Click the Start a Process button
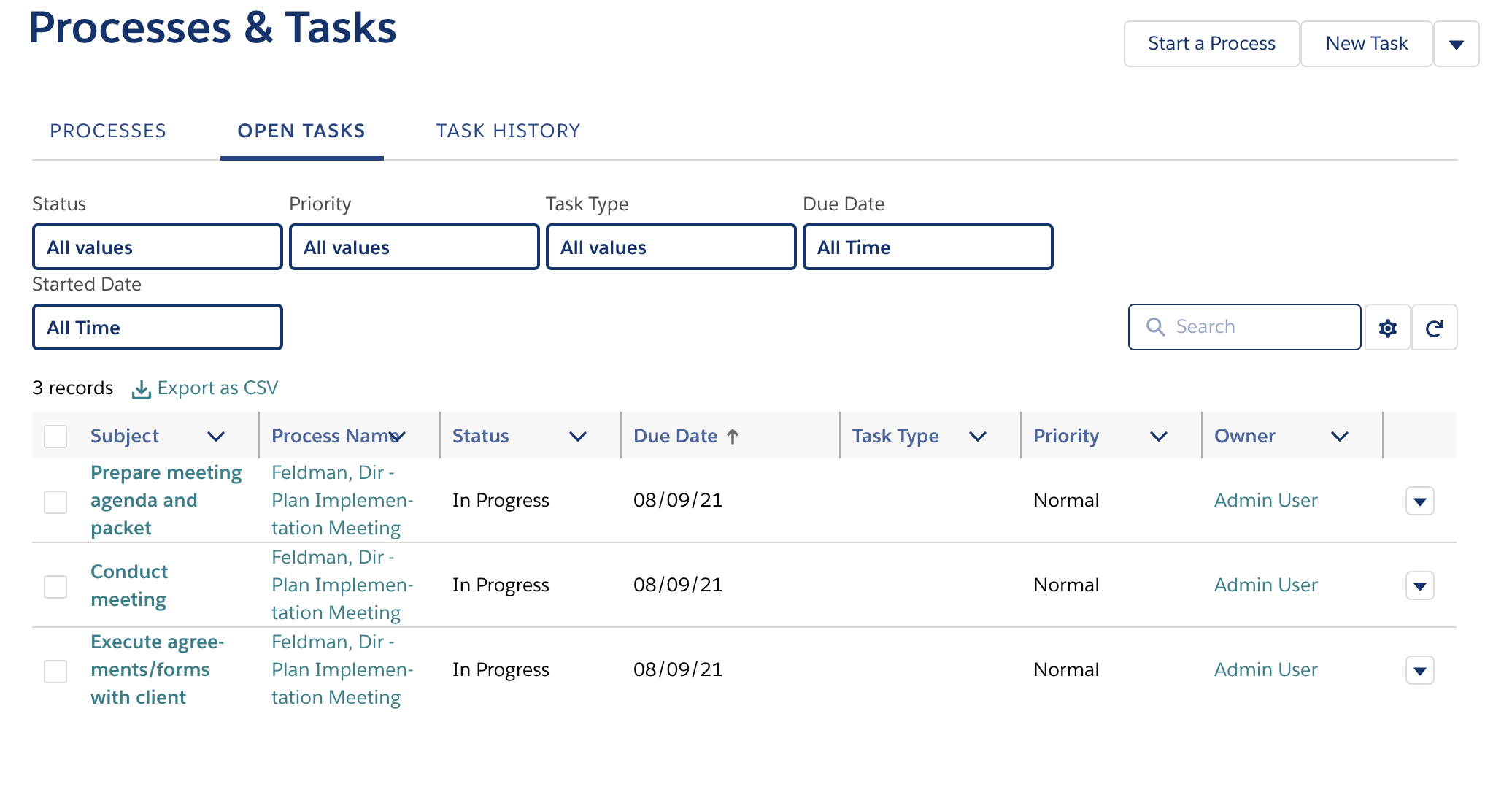This screenshot has width=1512, height=803. (x=1211, y=43)
